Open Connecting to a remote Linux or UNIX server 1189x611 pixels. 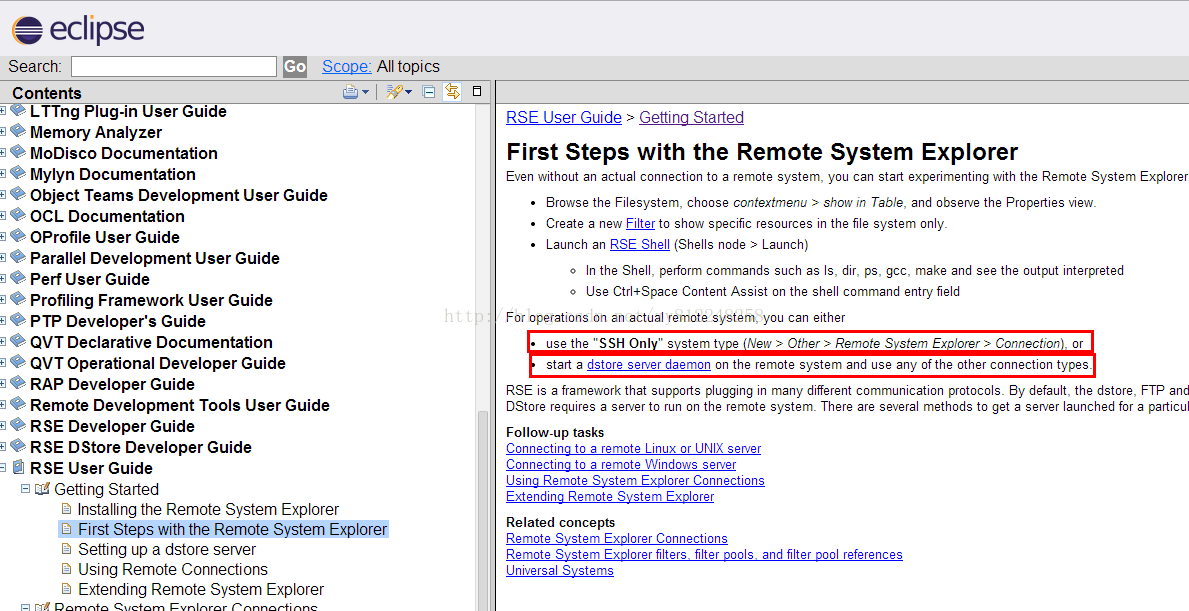click(x=634, y=448)
